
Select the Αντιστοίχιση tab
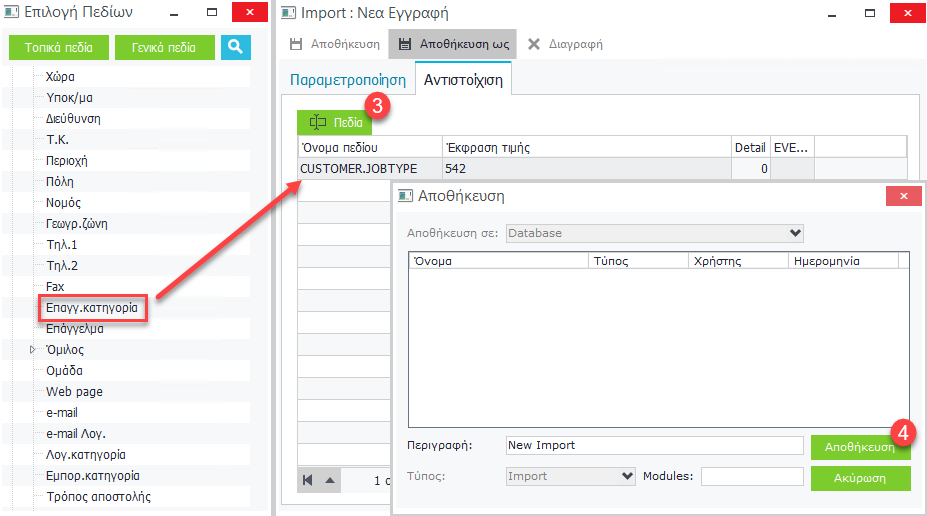(x=463, y=80)
